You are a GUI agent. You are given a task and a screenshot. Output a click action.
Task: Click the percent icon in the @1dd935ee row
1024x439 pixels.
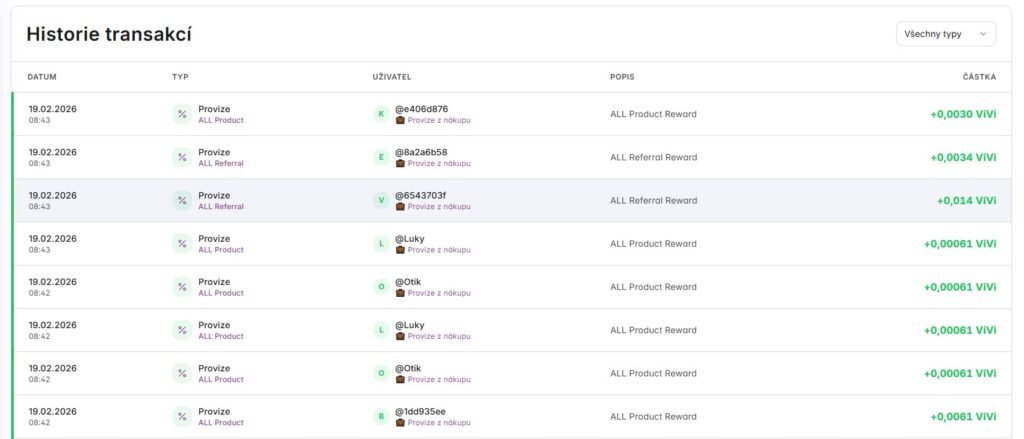click(x=182, y=417)
